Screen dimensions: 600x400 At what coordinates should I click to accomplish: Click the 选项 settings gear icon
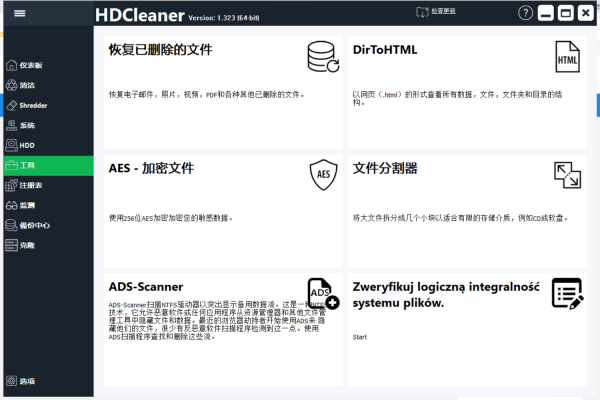pyautogui.click(x=11, y=381)
